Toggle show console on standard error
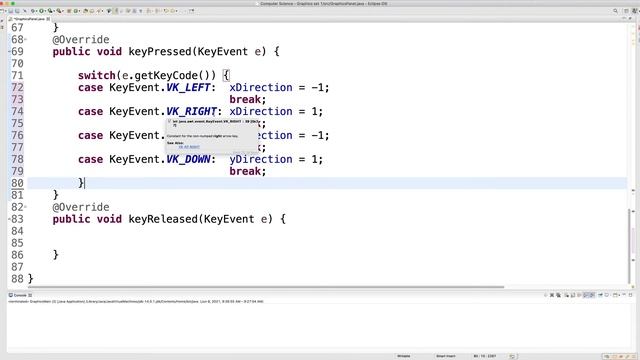The width and height of the screenshot is (640, 360). 592,295
